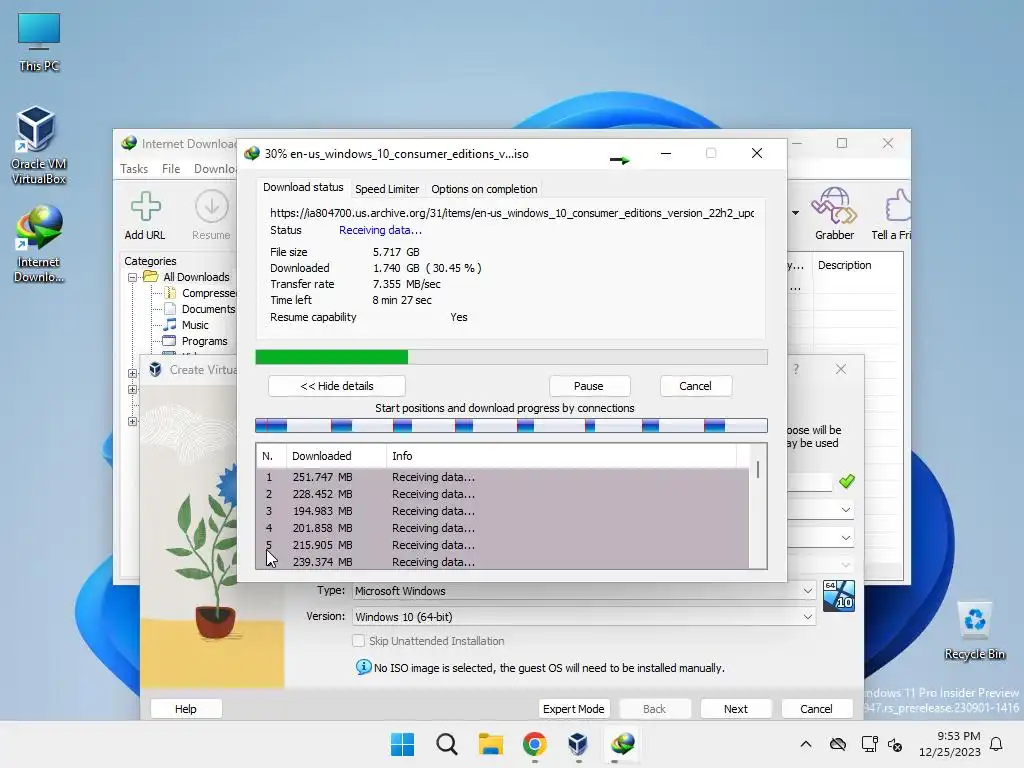Select connection row with 201.858 MB
The width and height of the screenshot is (1024, 768).
(503, 528)
